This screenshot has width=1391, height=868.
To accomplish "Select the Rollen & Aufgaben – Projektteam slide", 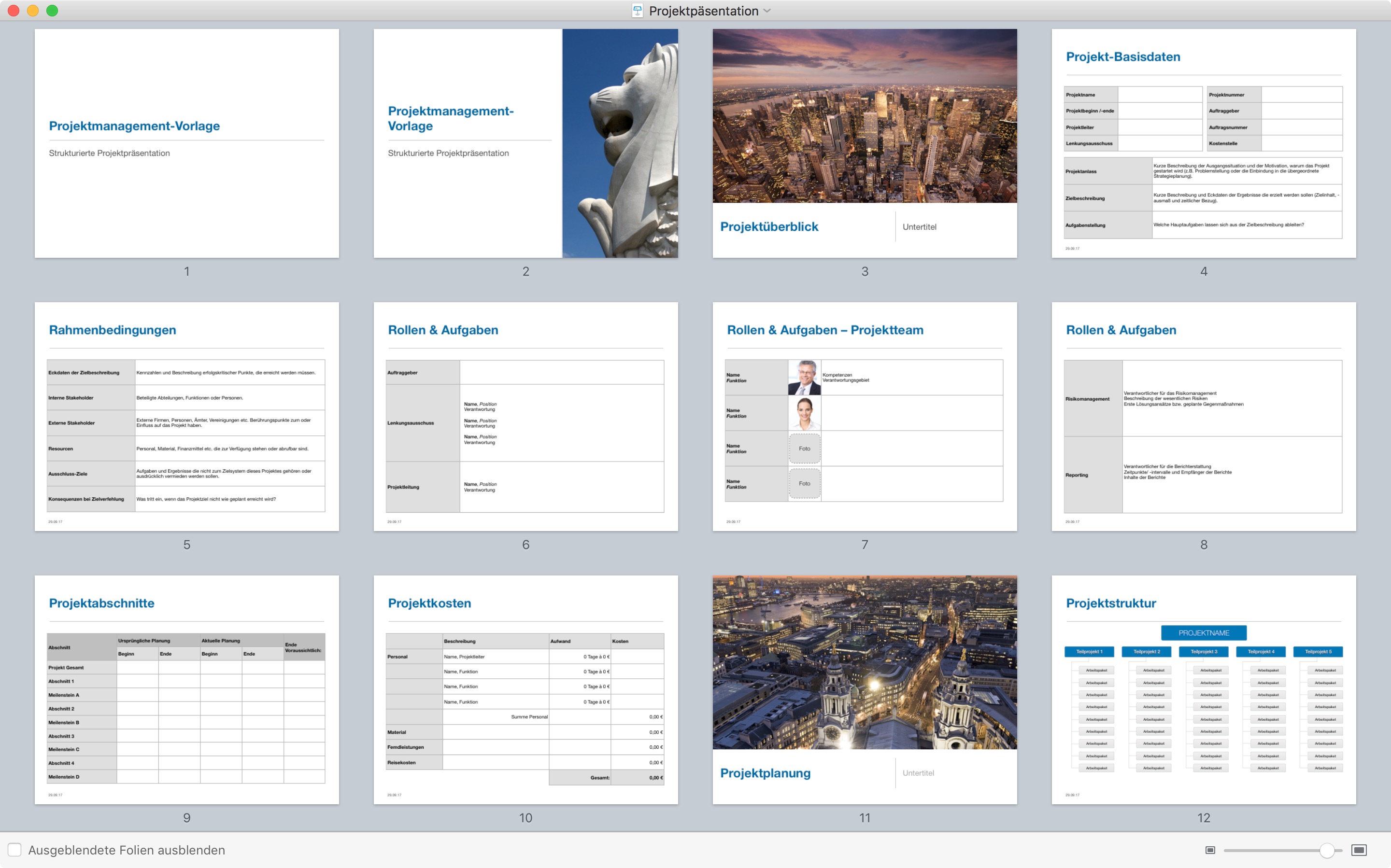I will click(865, 416).
